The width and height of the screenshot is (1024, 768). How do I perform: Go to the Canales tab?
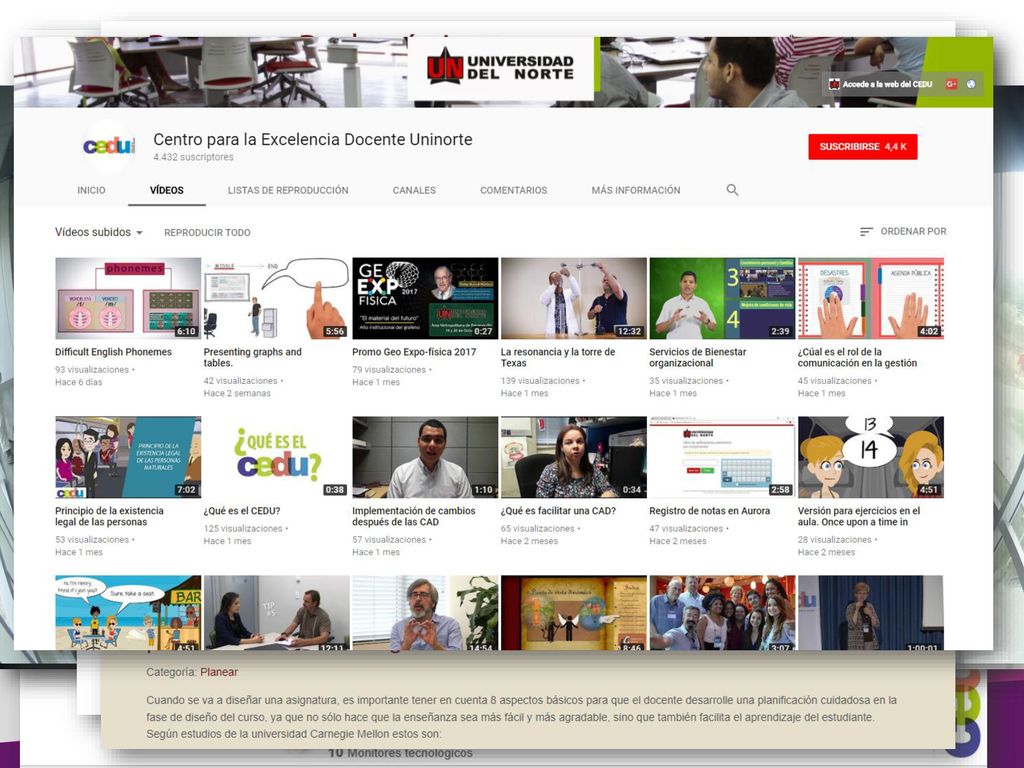pos(414,190)
